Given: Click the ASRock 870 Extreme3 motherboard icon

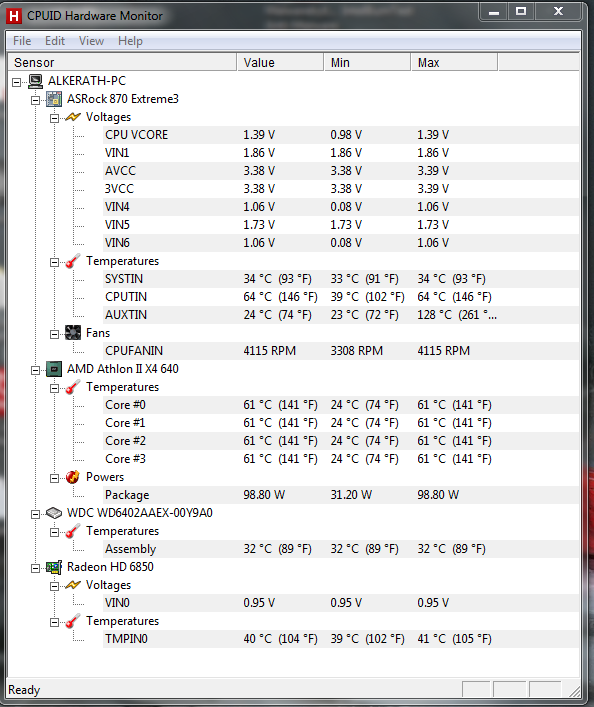Looking at the screenshot, I should pyautogui.click(x=54, y=99).
